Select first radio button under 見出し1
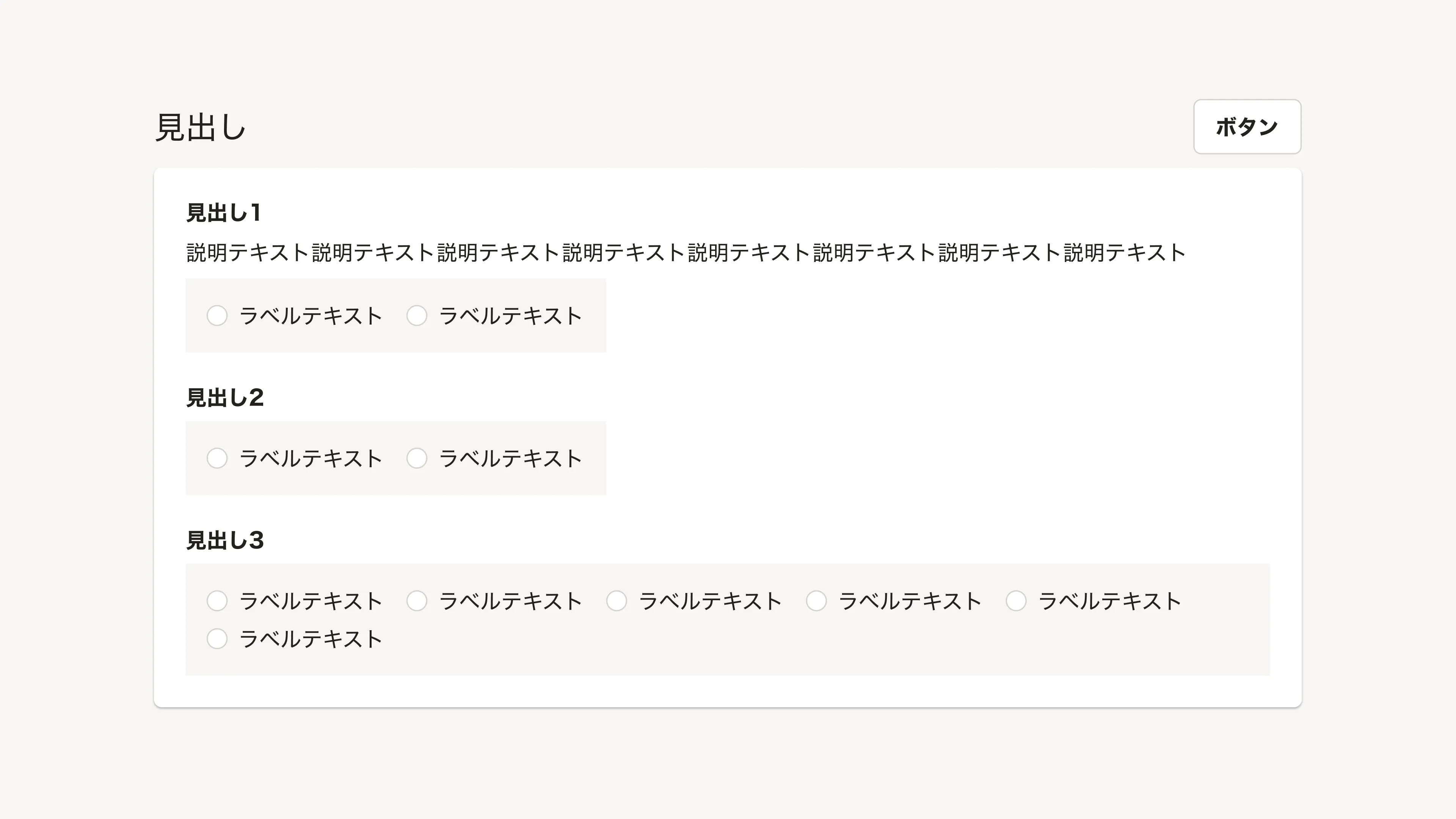1456x819 pixels. pos(217,315)
